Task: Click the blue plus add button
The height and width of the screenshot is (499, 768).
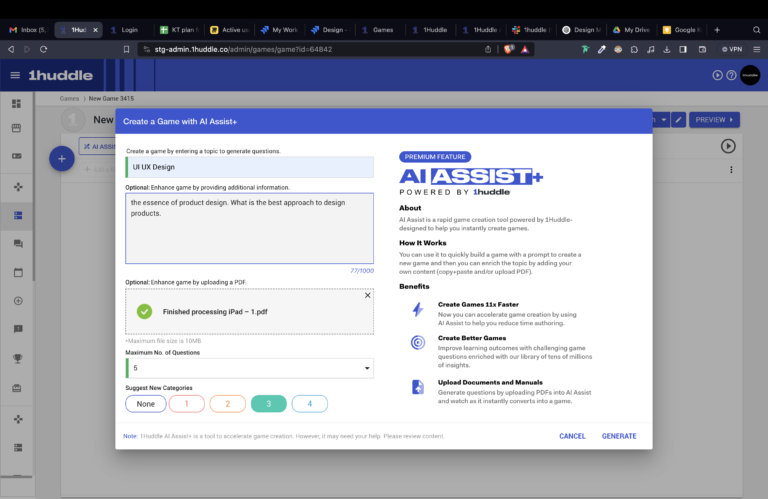Action: pyautogui.click(x=62, y=158)
